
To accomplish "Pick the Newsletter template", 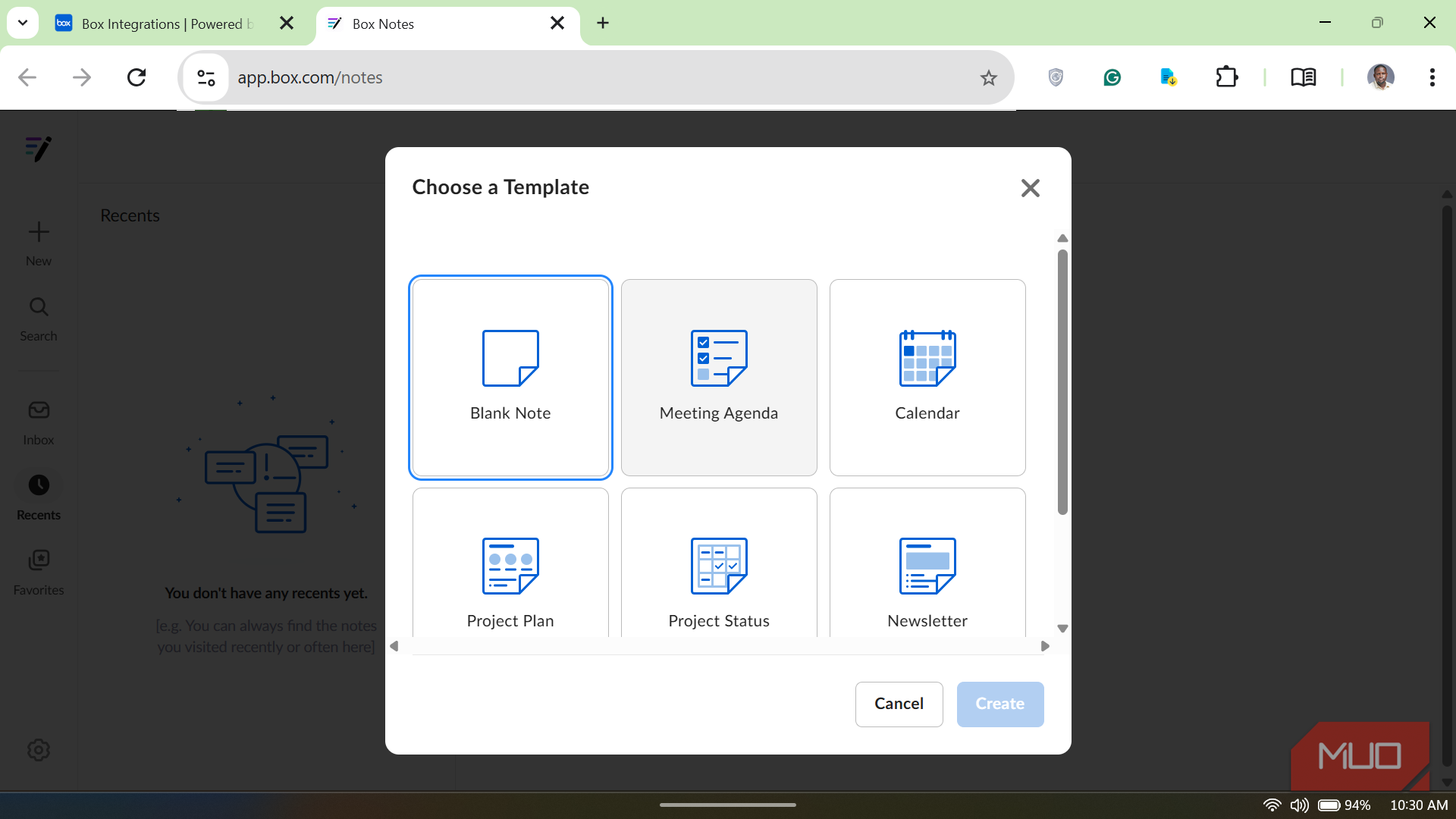I will 927,563.
